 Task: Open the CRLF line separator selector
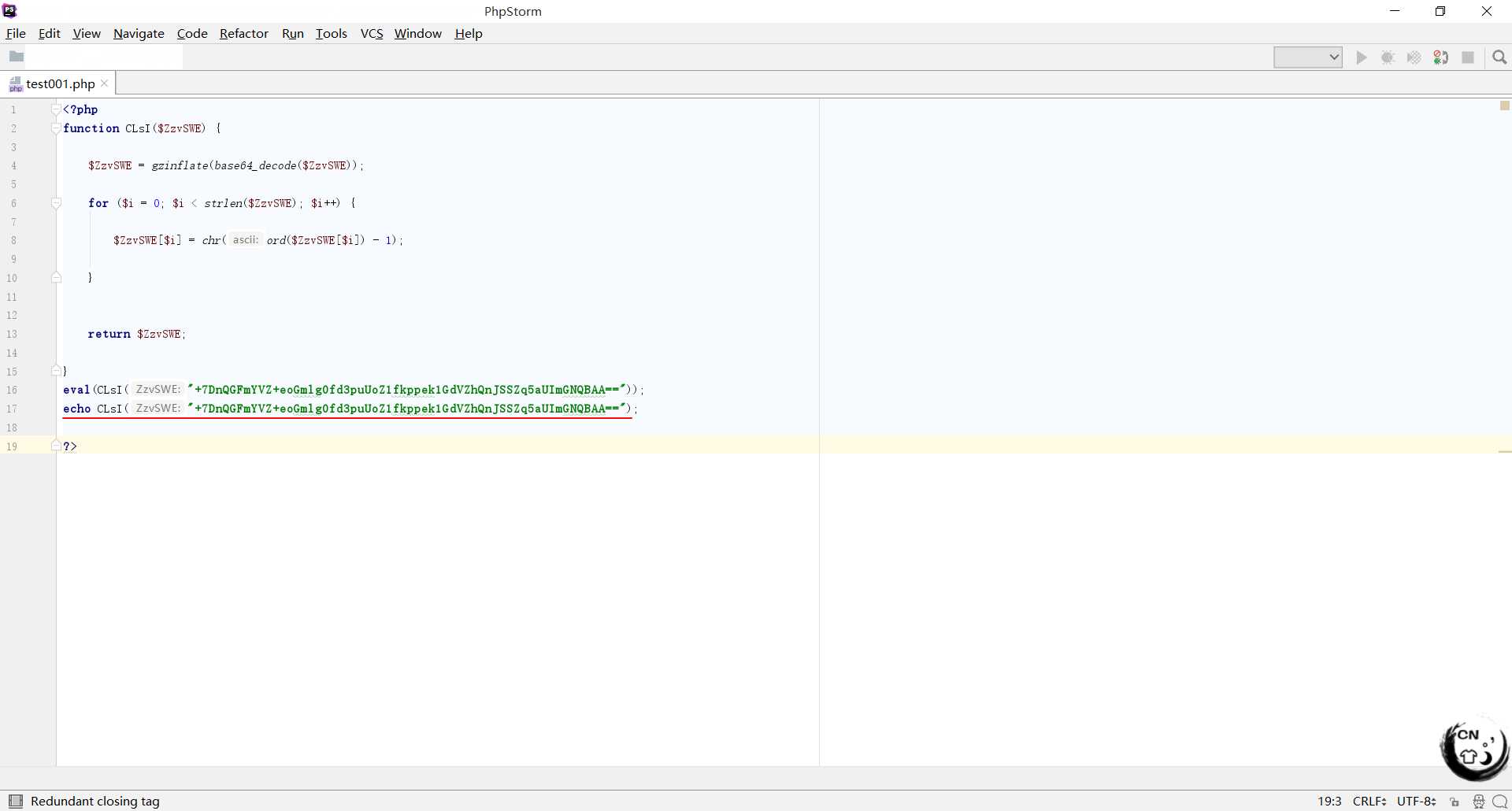click(1369, 801)
